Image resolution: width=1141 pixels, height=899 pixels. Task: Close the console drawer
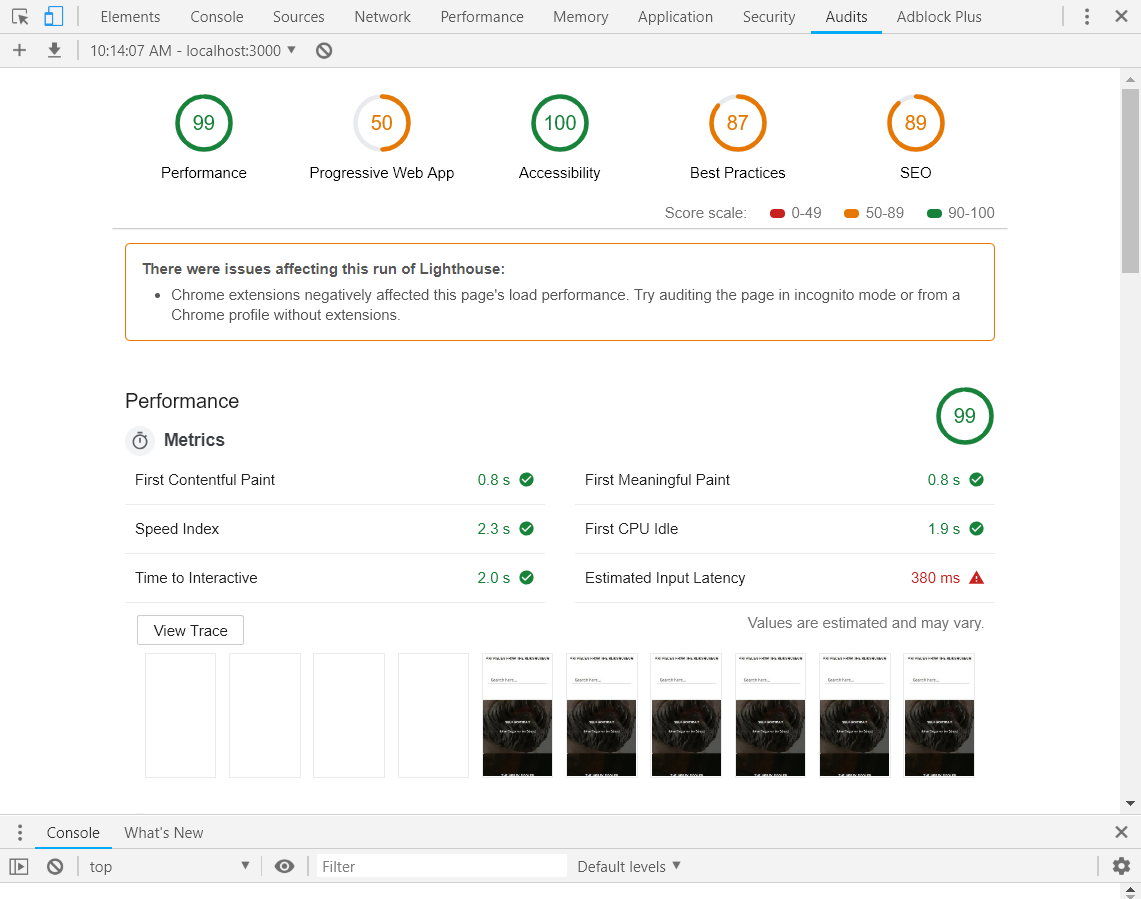1121,832
